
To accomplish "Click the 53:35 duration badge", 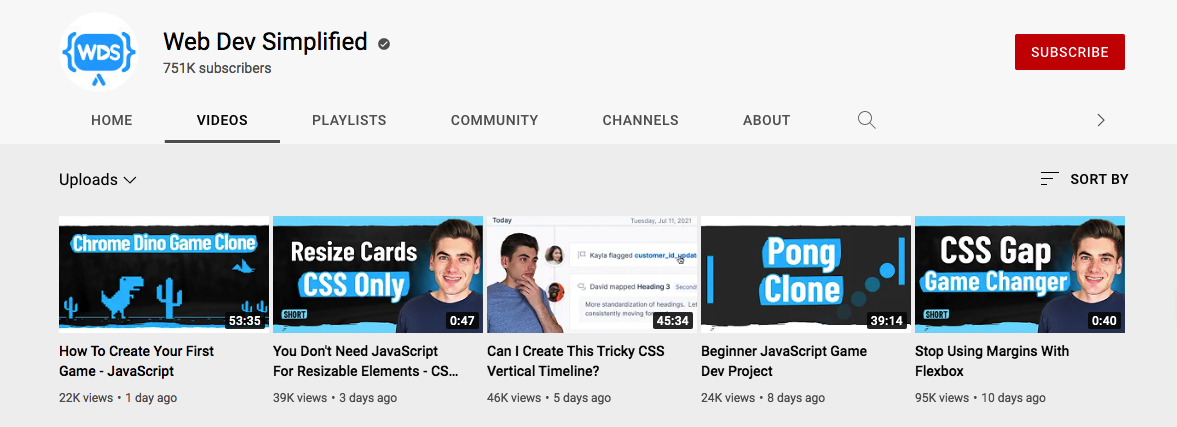I will (x=245, y=321).
